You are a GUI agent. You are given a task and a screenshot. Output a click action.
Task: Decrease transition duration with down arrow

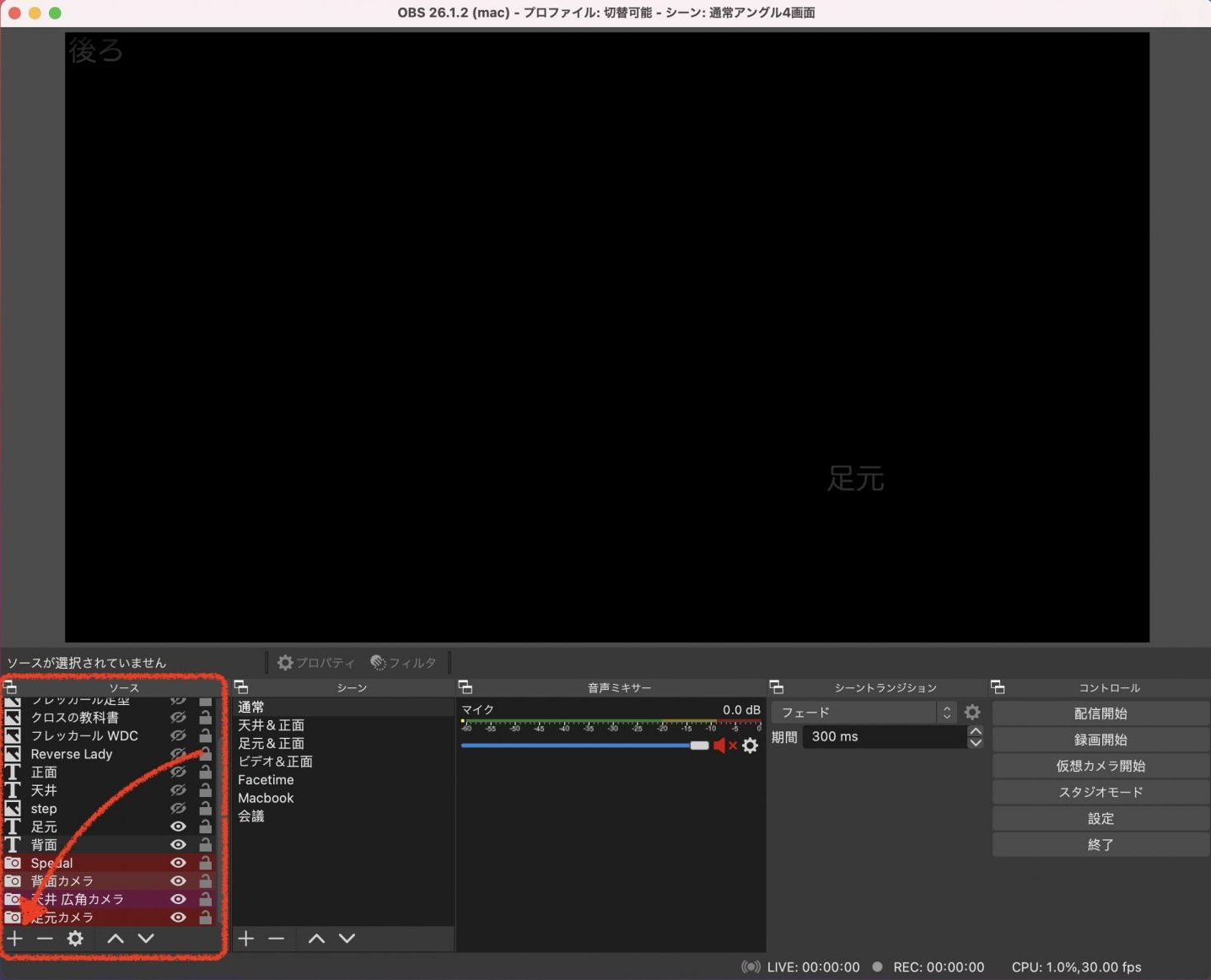click(976, 743)
